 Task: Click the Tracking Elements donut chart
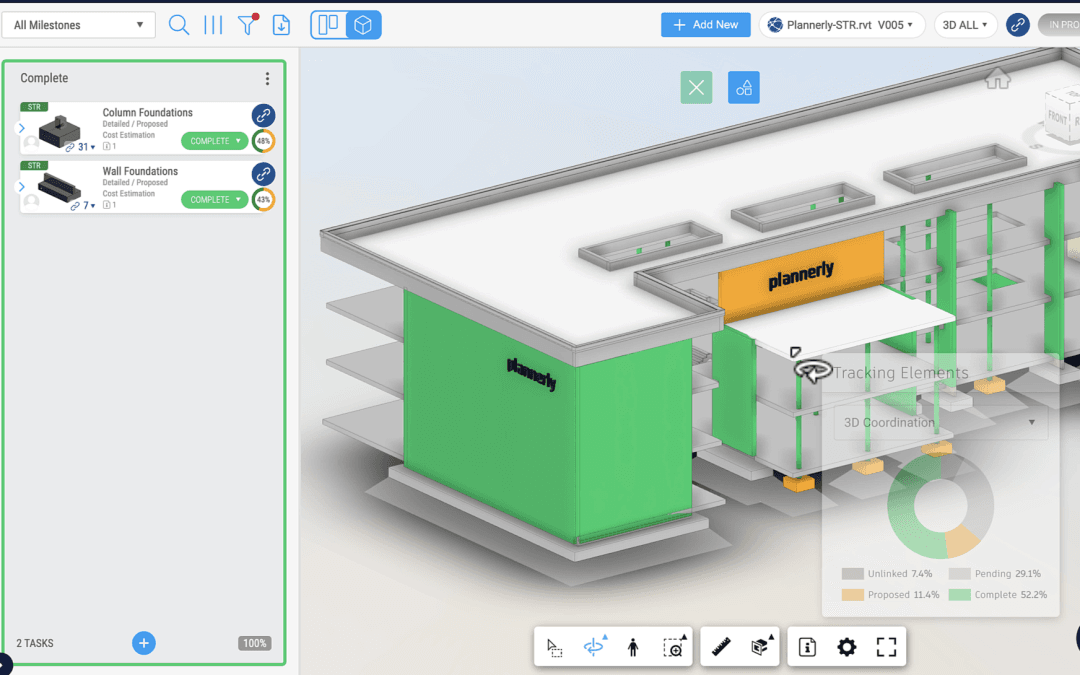click(940, 506)
